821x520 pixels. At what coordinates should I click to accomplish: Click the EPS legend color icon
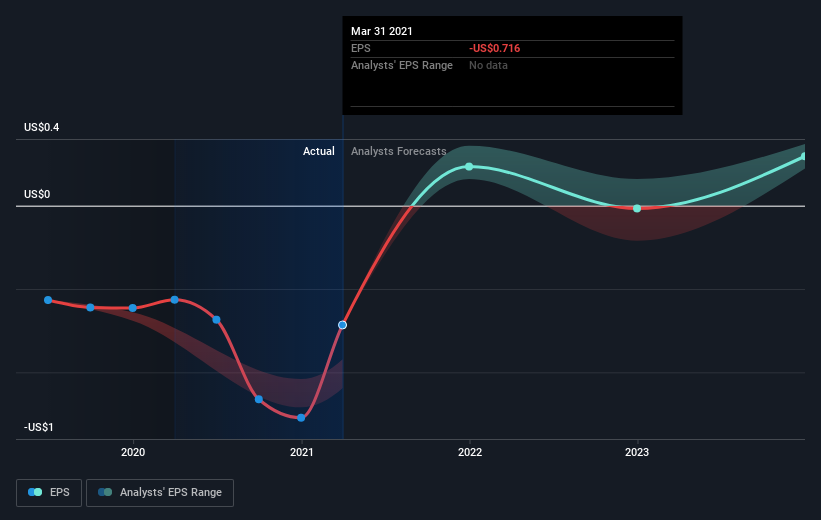[35, 492]
